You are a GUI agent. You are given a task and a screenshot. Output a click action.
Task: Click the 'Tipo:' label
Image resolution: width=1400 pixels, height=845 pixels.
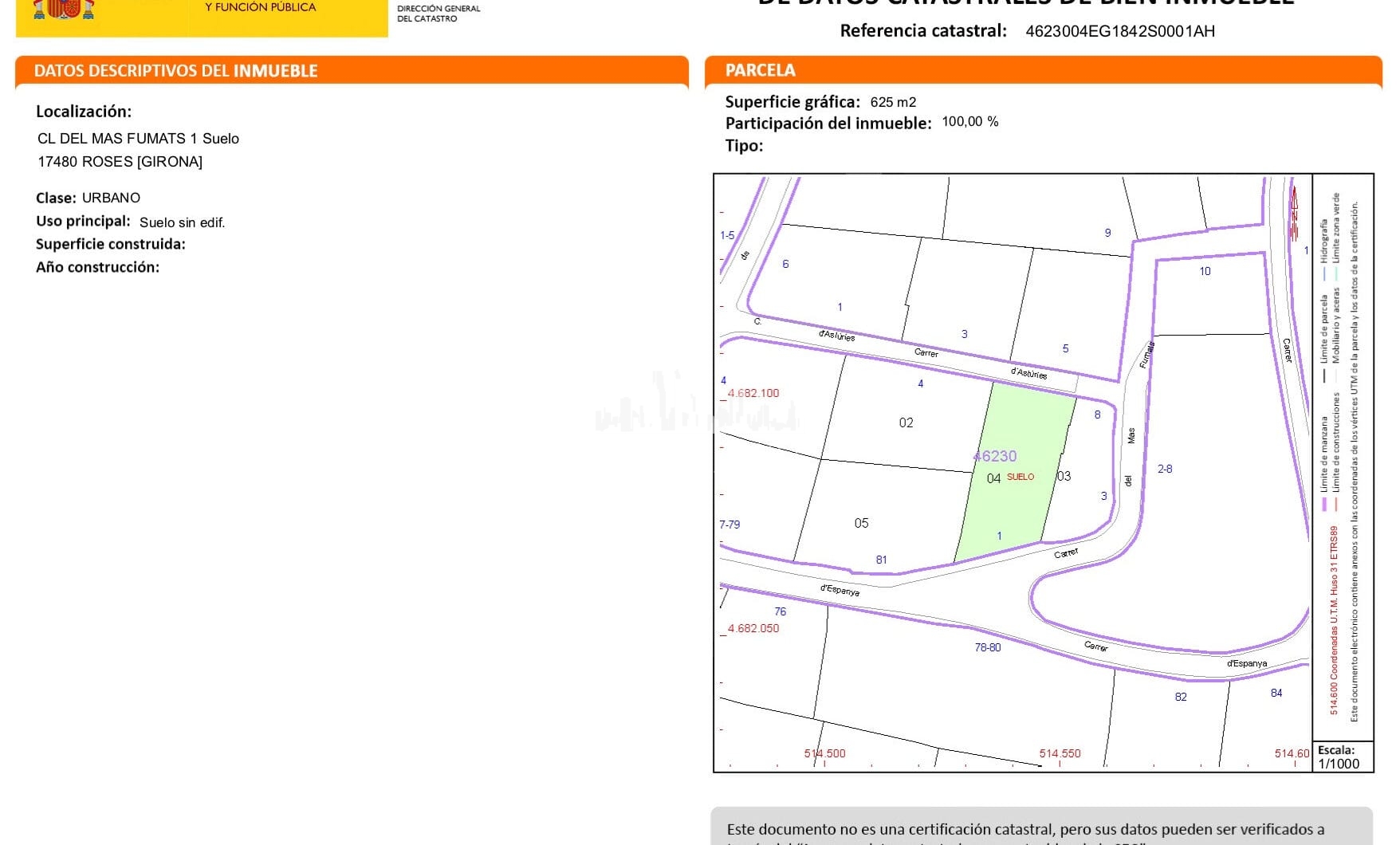point(744,146)
